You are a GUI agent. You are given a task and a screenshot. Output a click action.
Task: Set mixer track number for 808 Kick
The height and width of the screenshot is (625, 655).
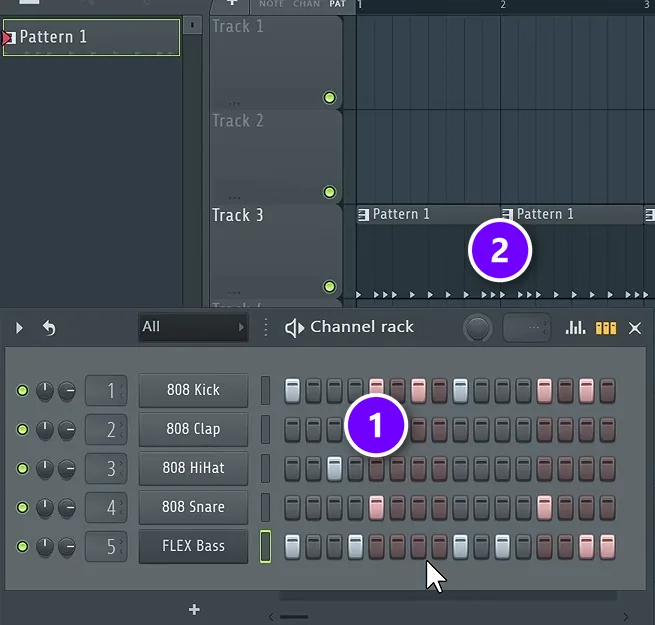tap(106, 391)
